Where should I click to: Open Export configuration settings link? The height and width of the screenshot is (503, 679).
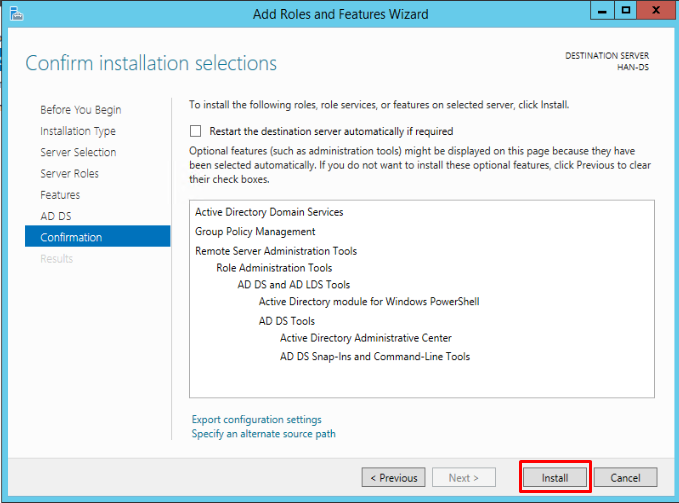257,419
